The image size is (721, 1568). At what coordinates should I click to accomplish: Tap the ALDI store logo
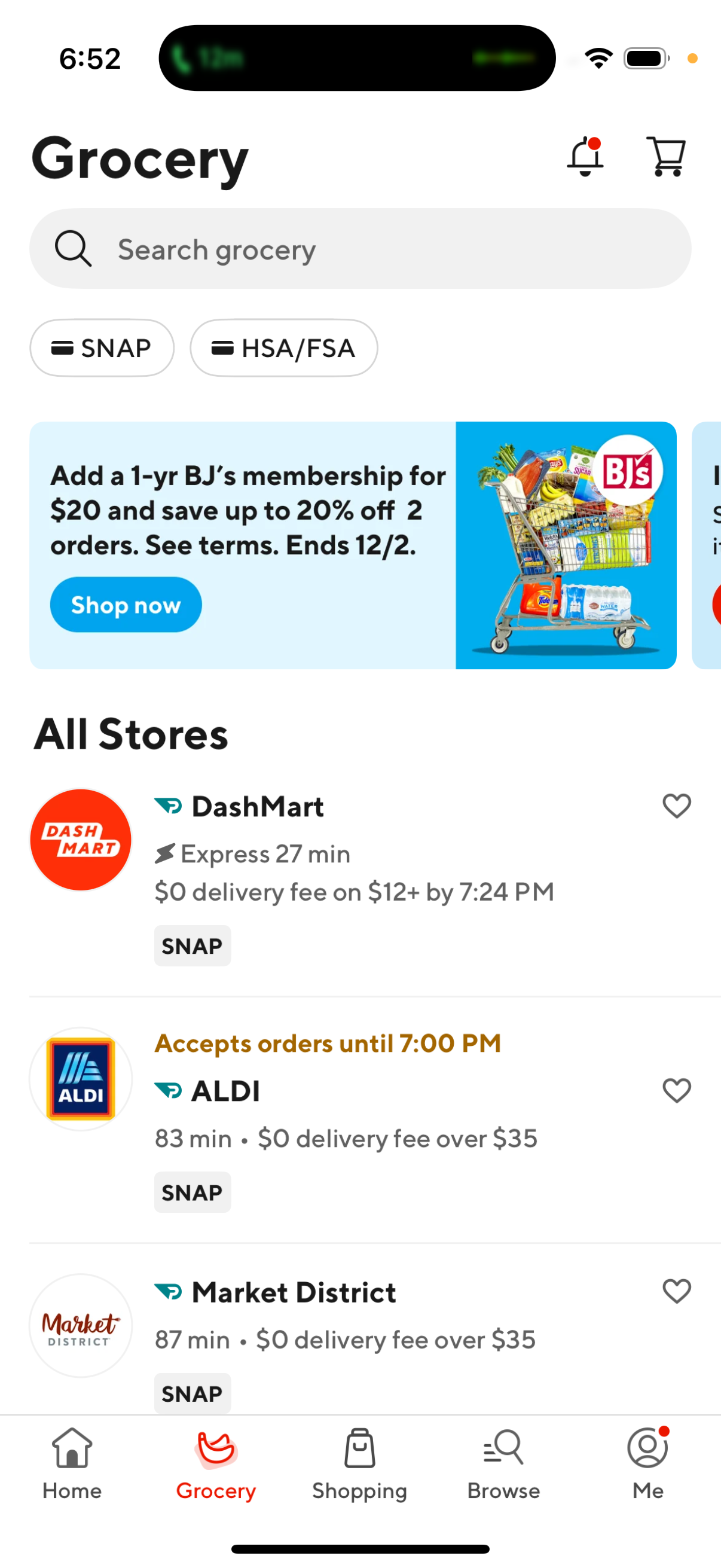point(80,1078)
